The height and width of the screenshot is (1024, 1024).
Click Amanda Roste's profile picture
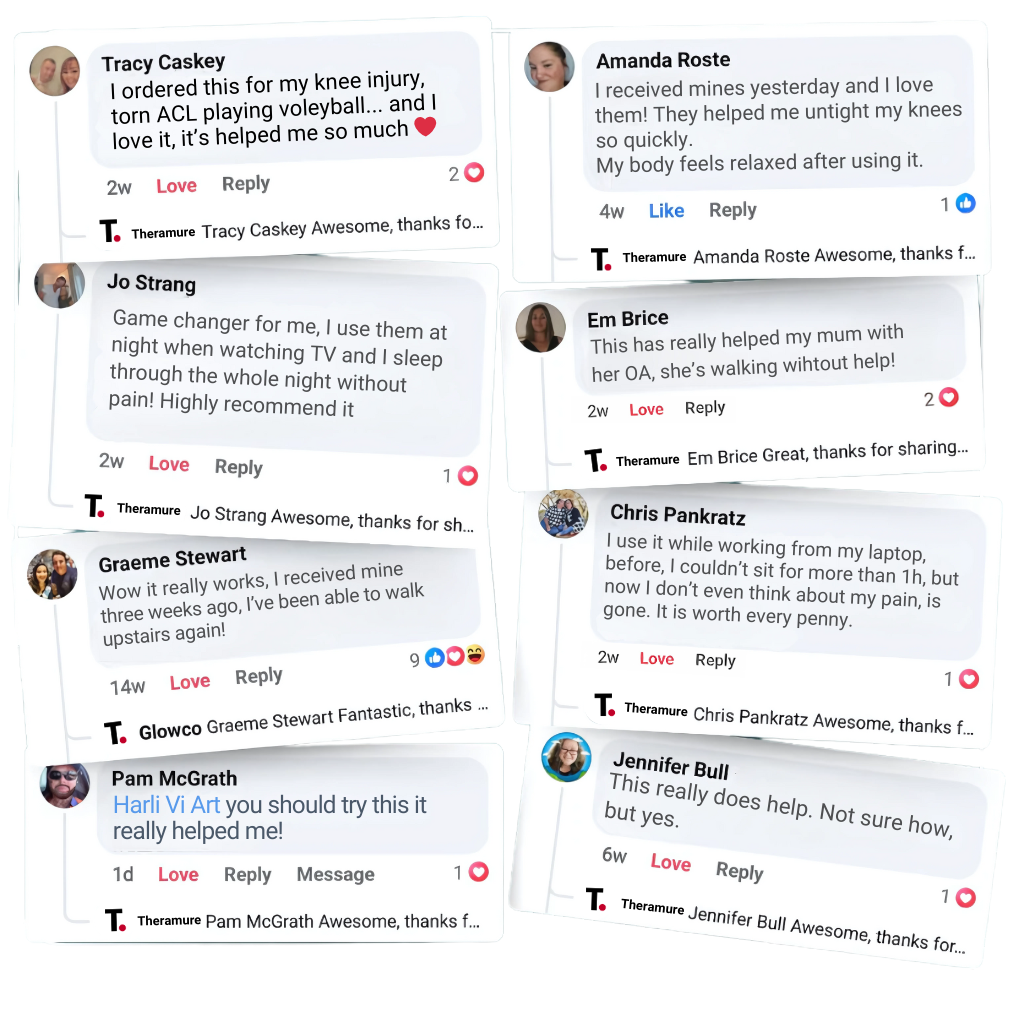[549, 67]
